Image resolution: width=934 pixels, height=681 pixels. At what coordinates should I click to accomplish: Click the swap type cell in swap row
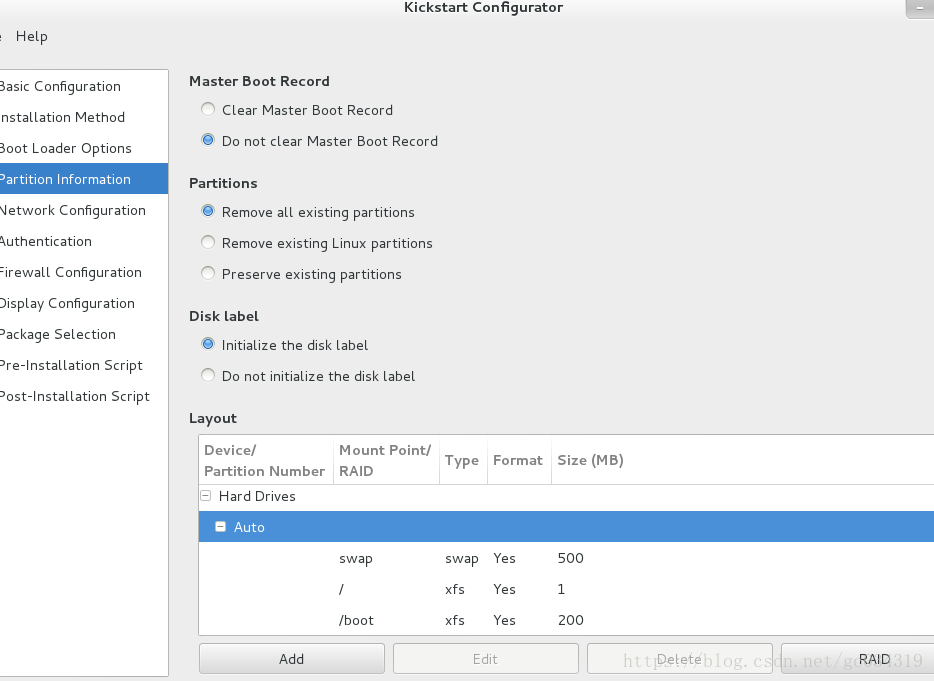(x=462, y=559)
